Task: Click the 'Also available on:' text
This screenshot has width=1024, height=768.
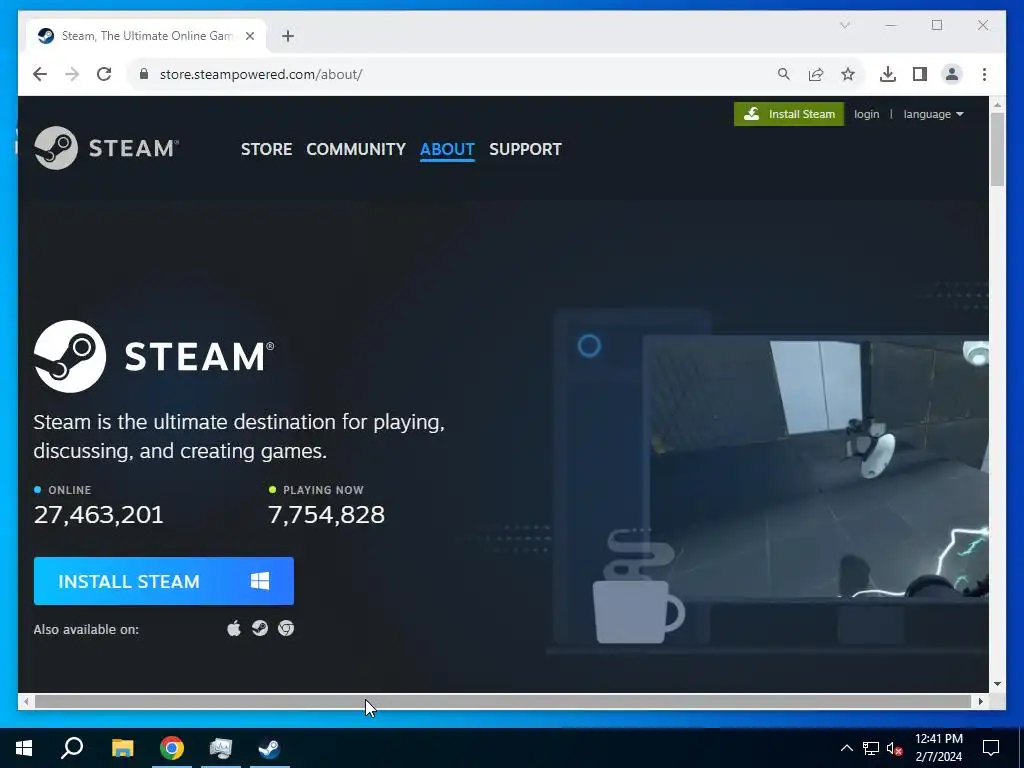Action: pos(86,630)
